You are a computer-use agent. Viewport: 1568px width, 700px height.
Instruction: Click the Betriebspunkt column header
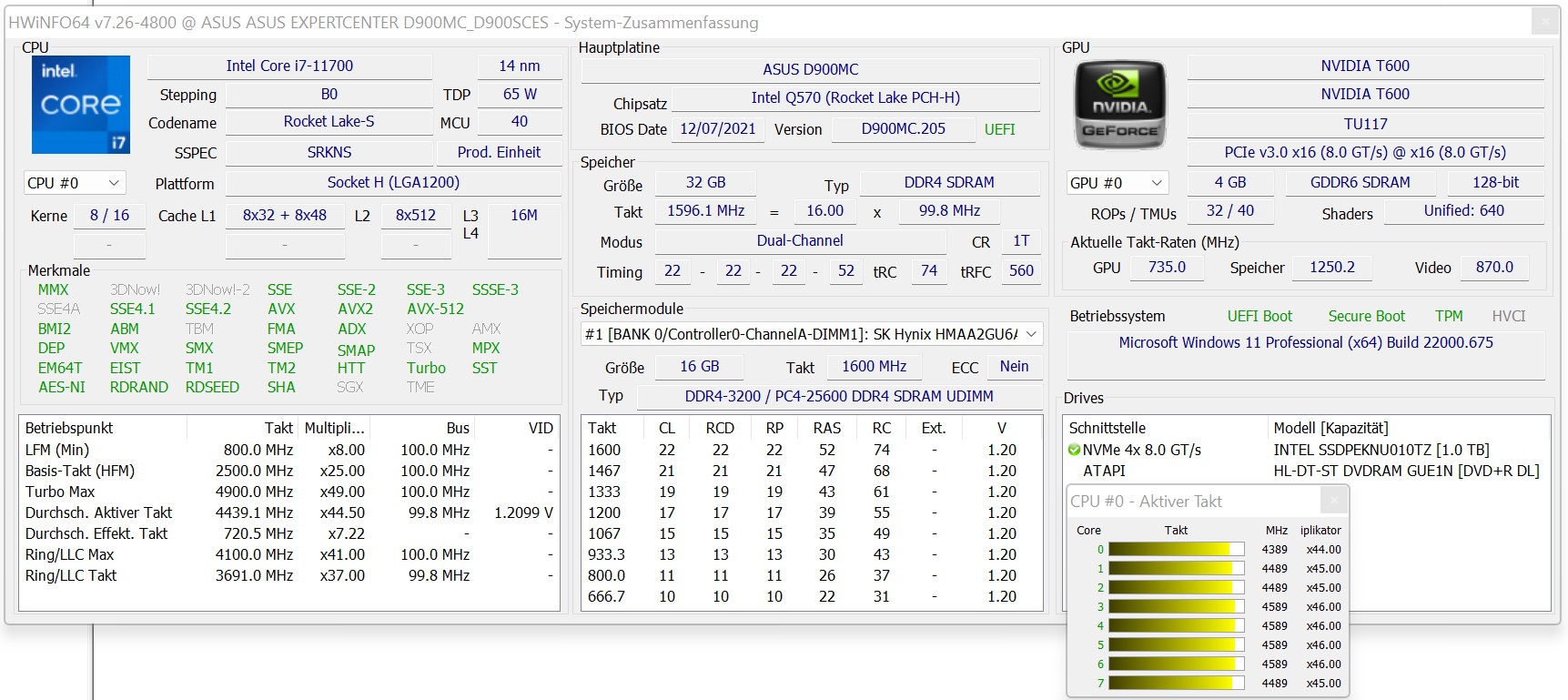[69, 428]
